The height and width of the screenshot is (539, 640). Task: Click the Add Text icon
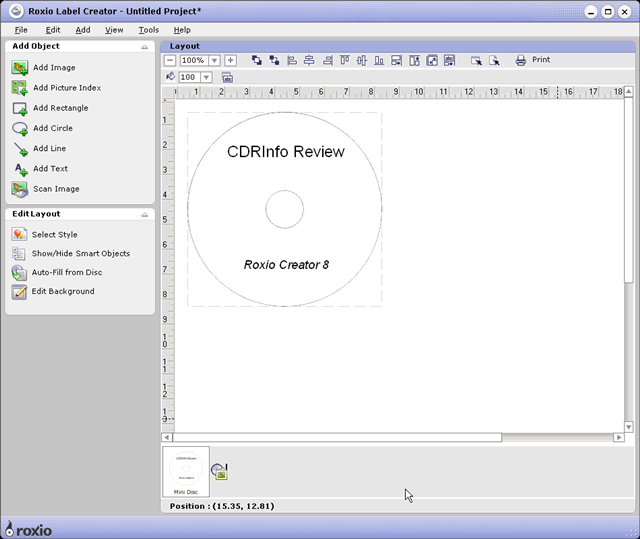(x=20, y=169)
